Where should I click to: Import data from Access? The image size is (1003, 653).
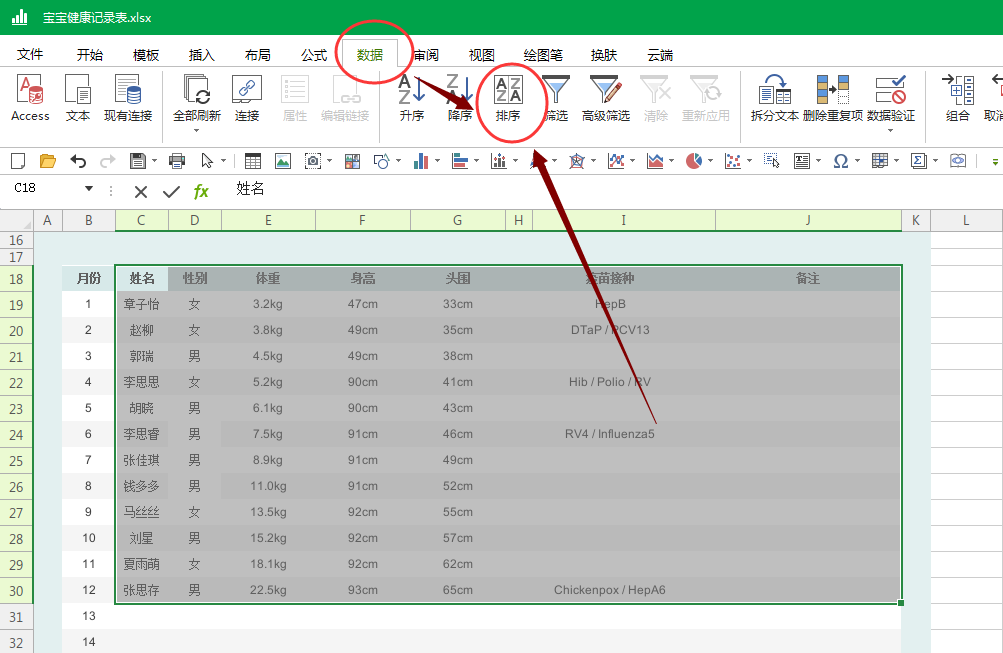click(30, 97)
